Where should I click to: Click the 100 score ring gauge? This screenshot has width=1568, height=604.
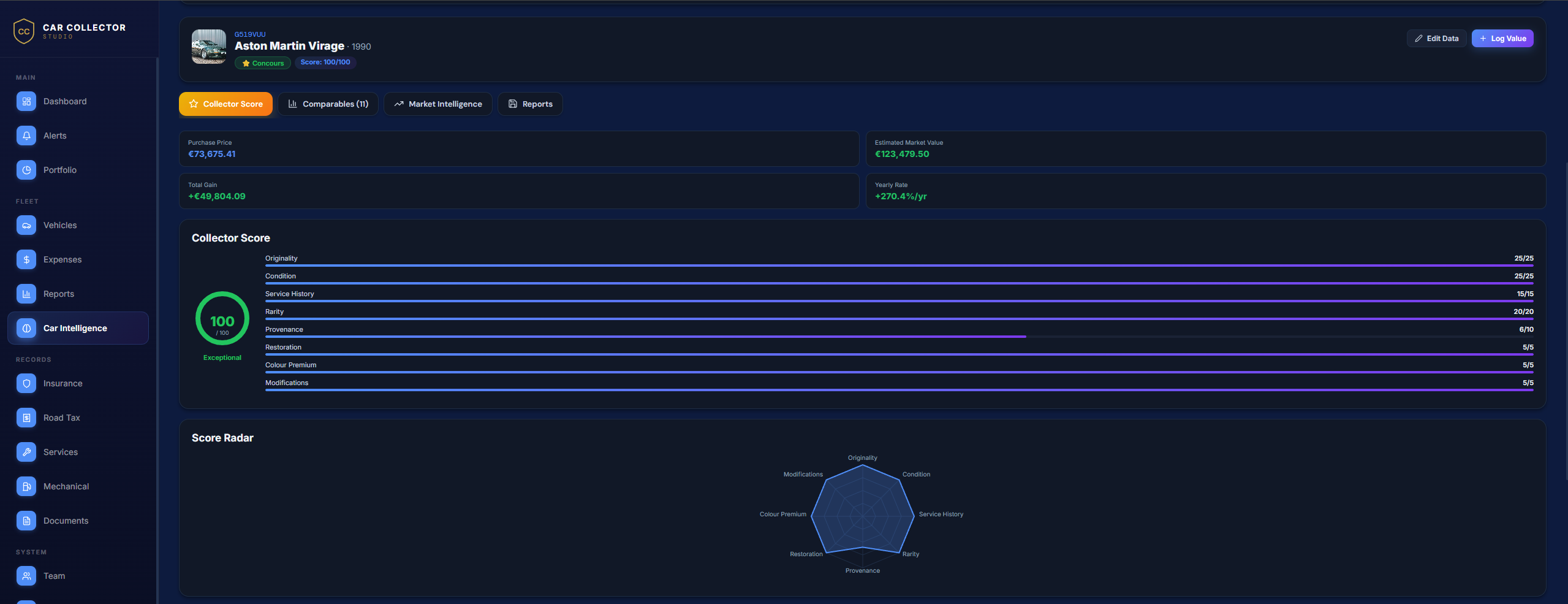pos(222,319)
